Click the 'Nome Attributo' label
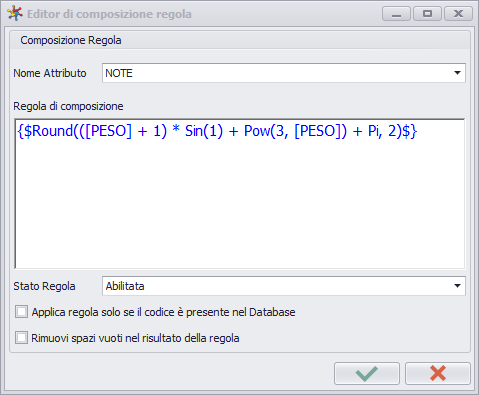The height and width of the screenshot is (395, 479). (x=50, y=73)
